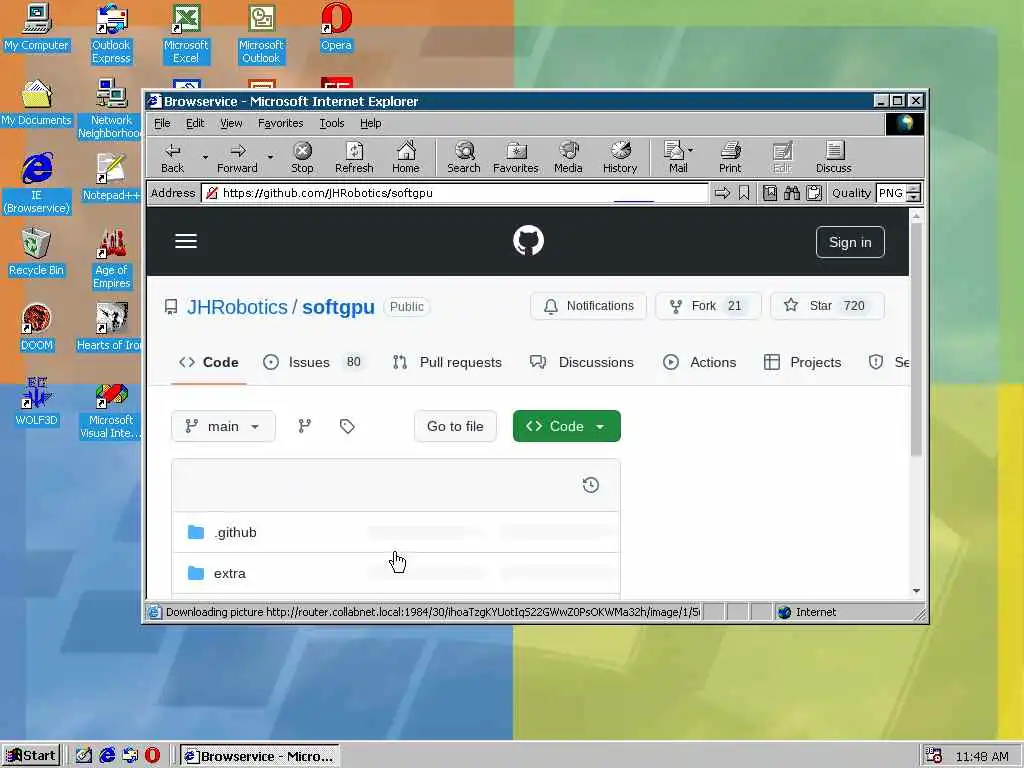Select the Code tab
This screenshot has height=768, width=1024.
pyautogui.click(x=209, y=362)
